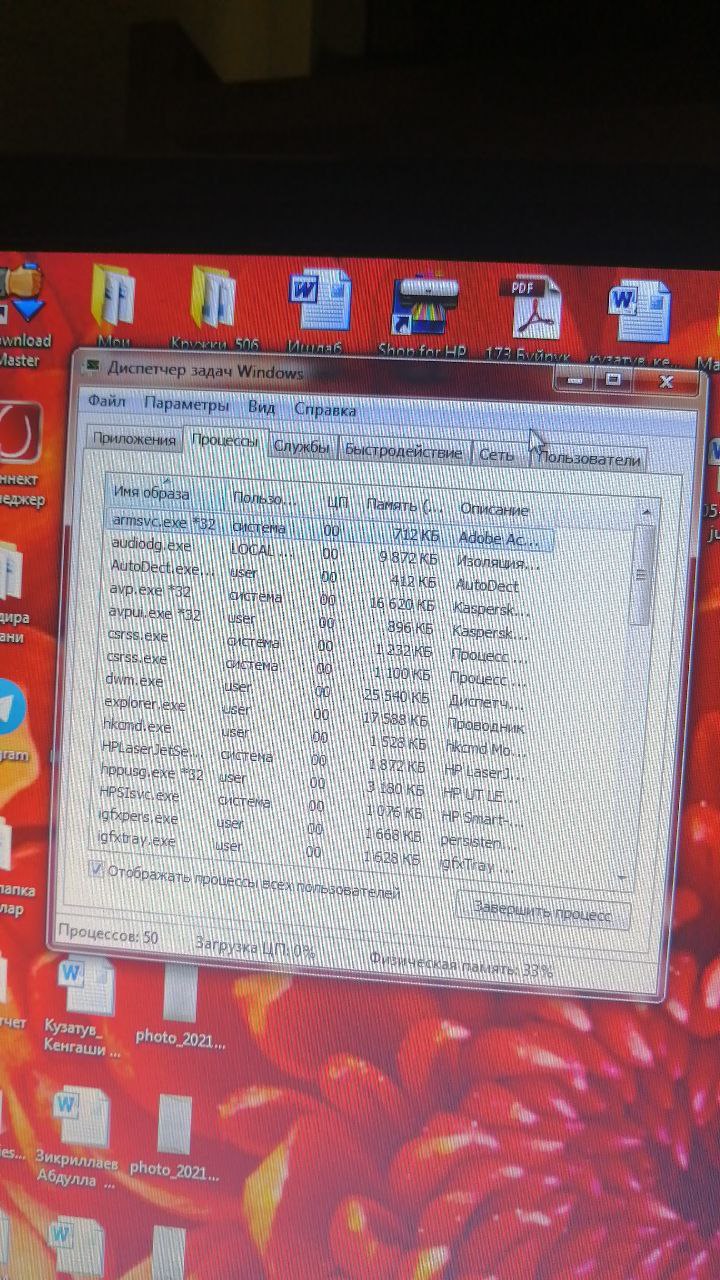
Task: Sort by the Пользо... column header
Action: (265, 498)
